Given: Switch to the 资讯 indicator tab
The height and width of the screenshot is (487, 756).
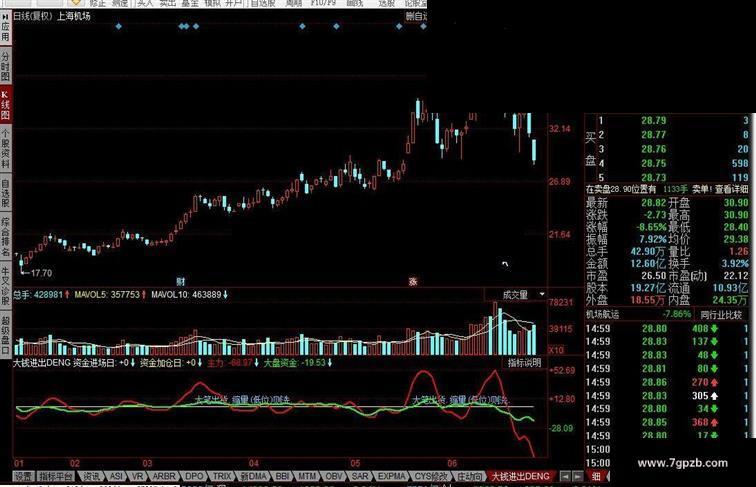Looking at the screenshot, I should point(91,476).
